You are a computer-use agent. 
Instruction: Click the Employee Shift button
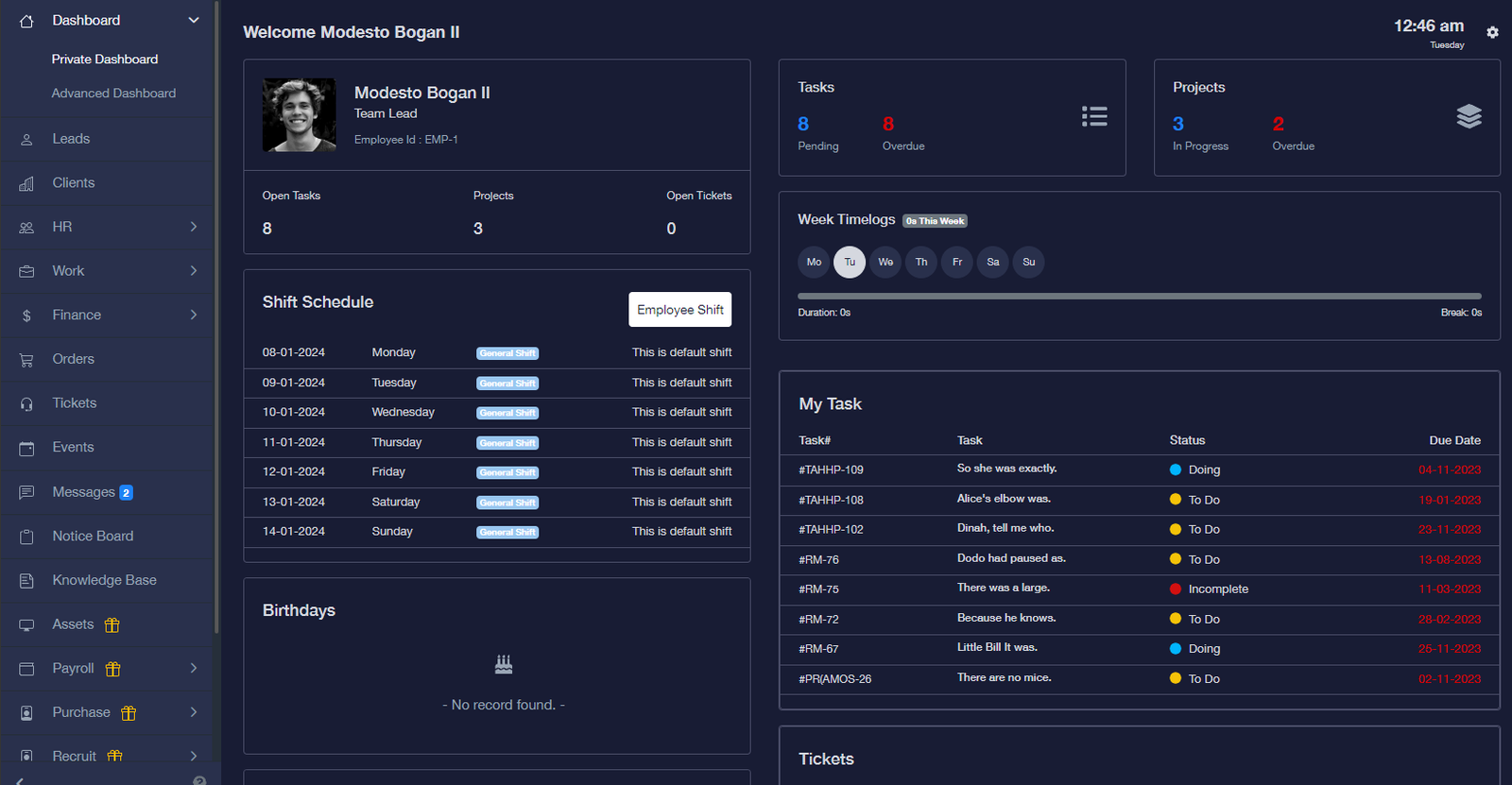click(680, 310)
